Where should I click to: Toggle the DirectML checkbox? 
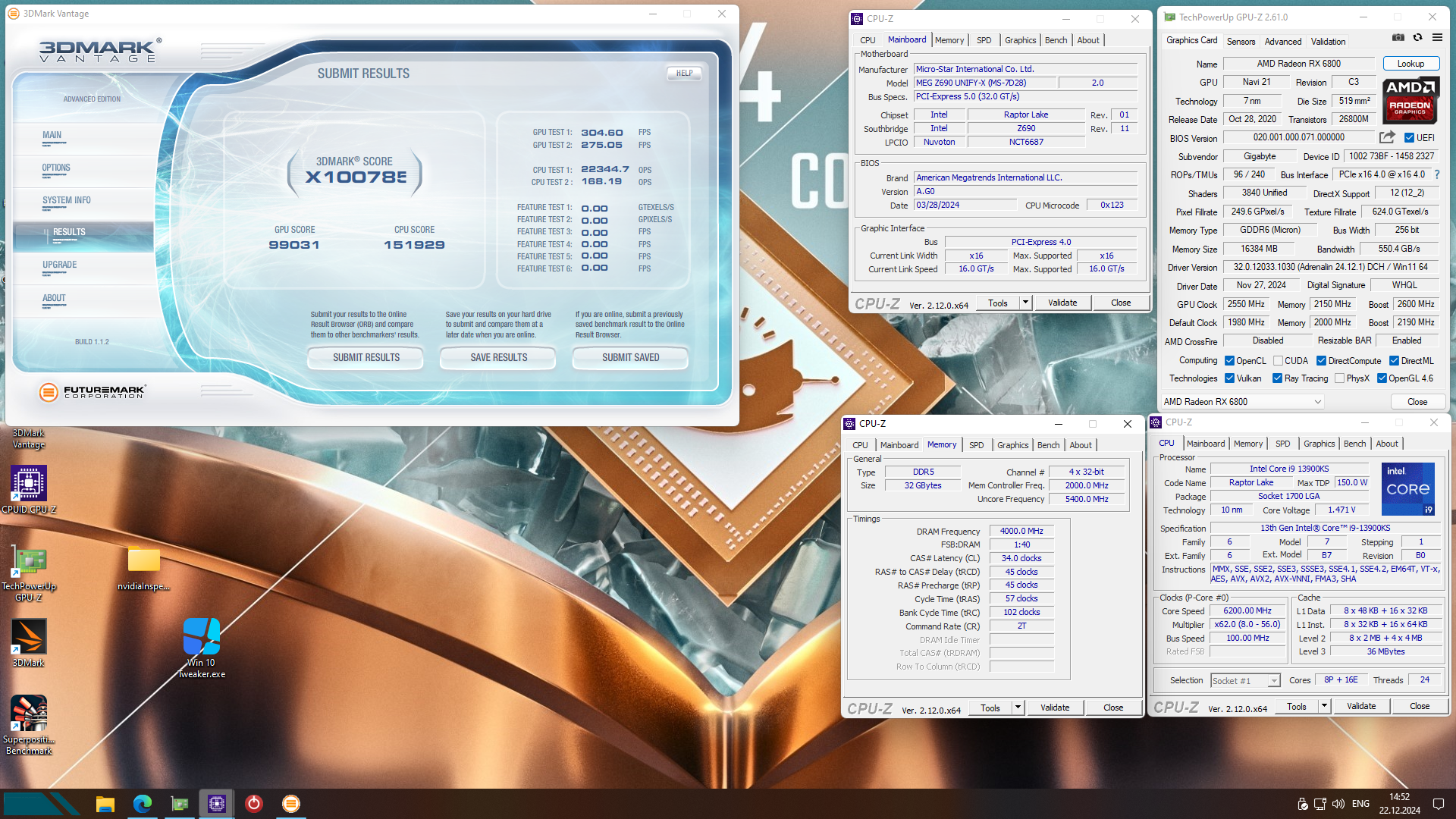point(1394,361)
